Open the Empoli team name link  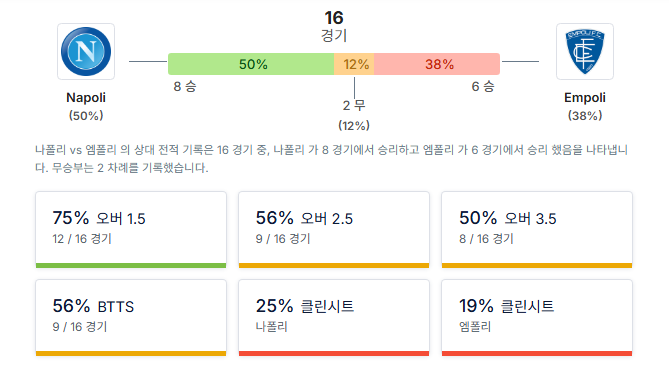(585, 98)
